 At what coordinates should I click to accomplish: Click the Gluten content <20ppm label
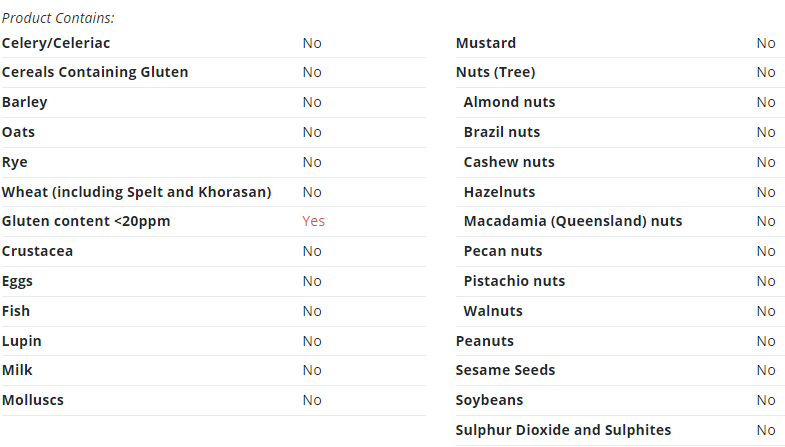86,221
